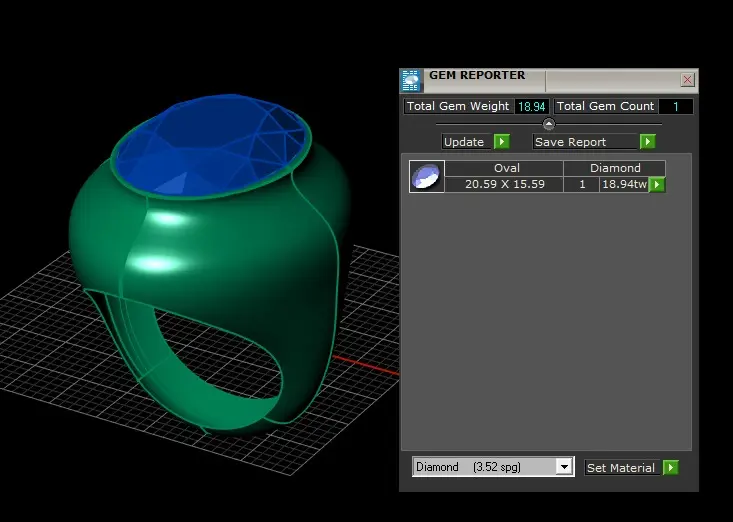Click the Set Material label
This screenshot has width=733, height=522.
pyautogui.click(x=621, y=468)
